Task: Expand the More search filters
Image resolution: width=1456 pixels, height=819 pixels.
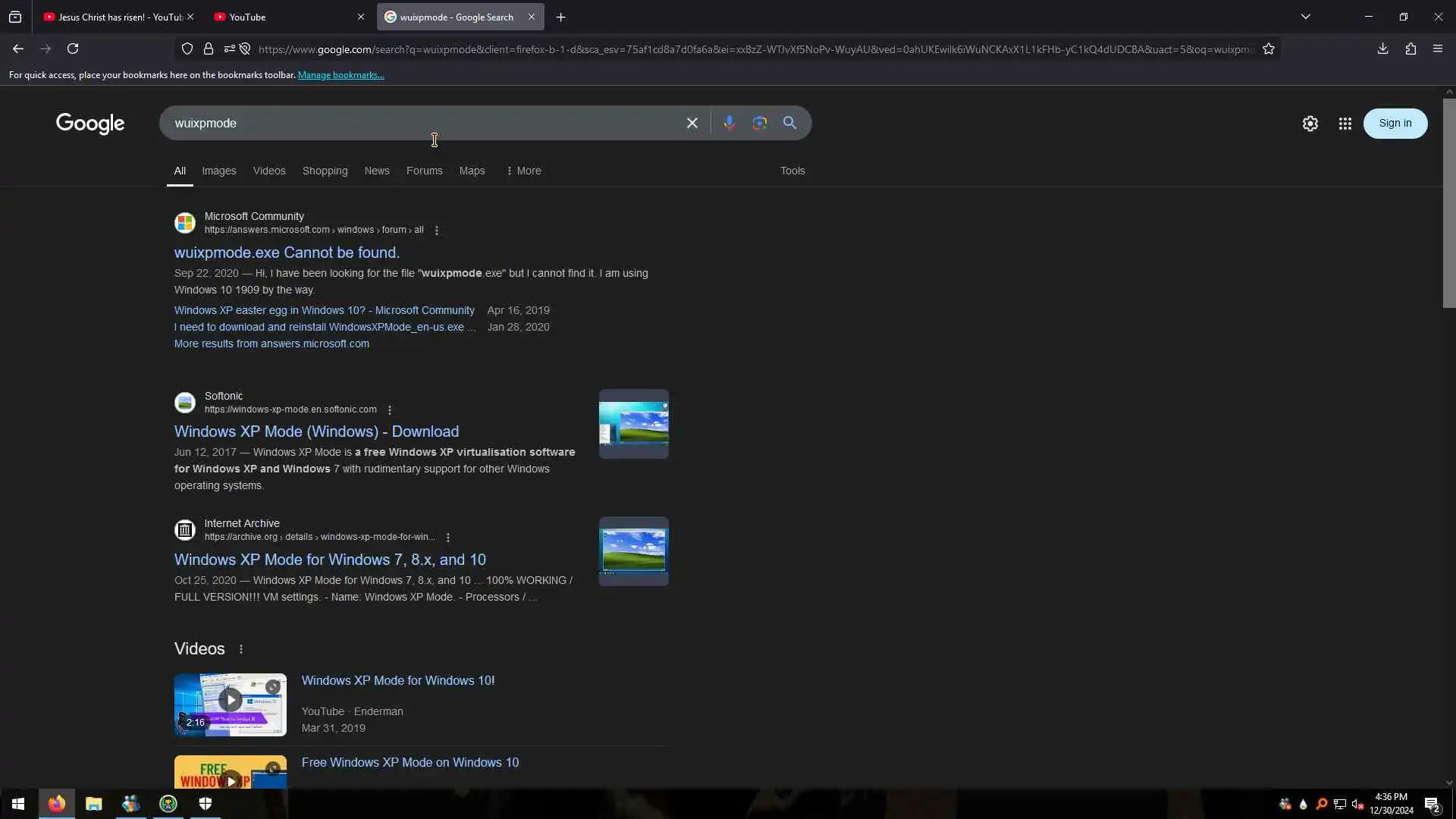Action: click(x=523, y=171)
